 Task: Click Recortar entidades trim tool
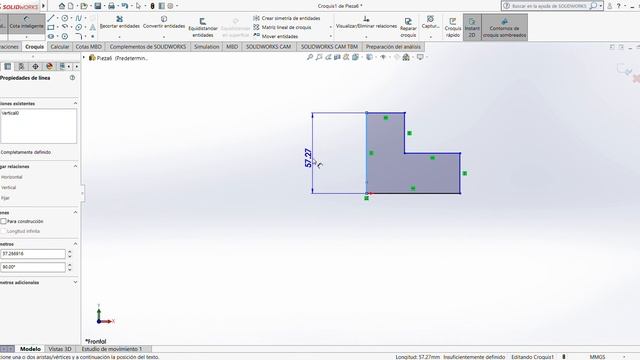tap(120, 22)
